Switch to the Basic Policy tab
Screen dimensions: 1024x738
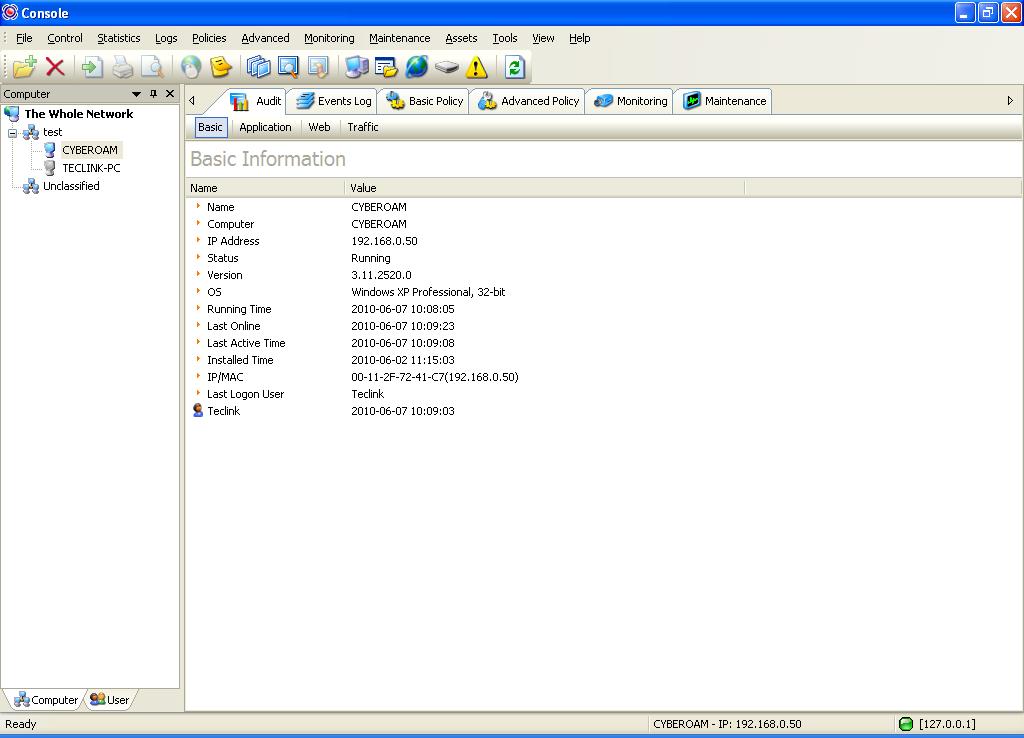tap(424, 101)
